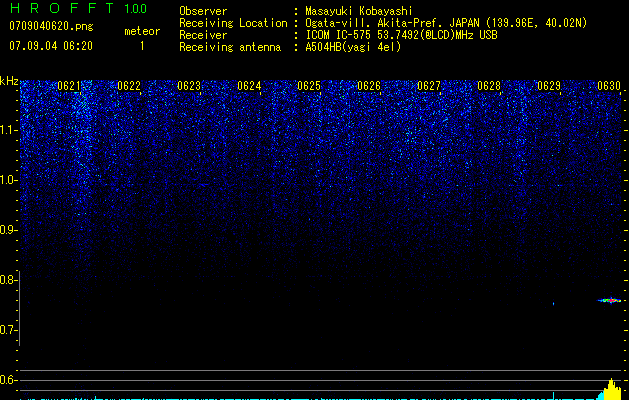Click the 'Observer' field label
This screenshot has height=400, width=629.
click(203, 11)
